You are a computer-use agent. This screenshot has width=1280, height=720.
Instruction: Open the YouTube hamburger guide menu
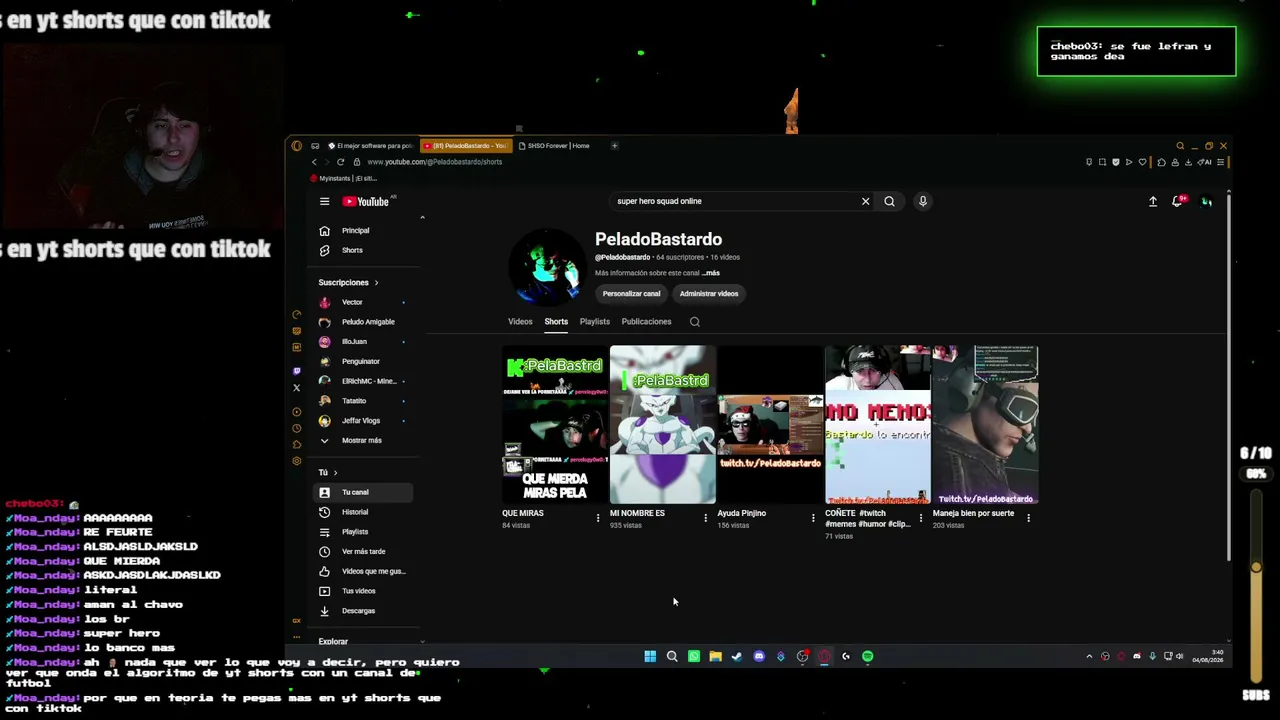click(324, 201)
